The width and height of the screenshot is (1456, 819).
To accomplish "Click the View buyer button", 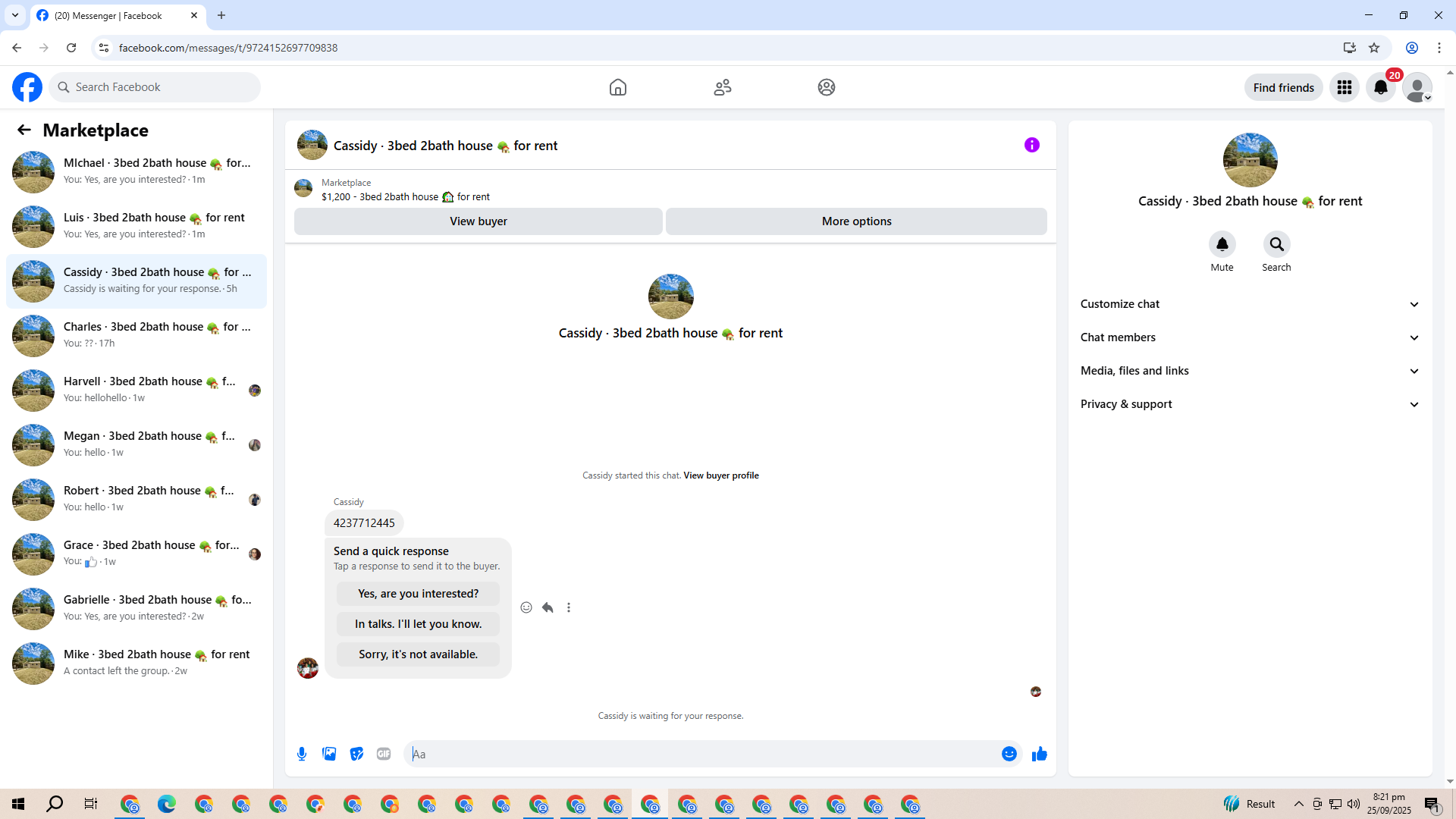I will click(478, 221).
